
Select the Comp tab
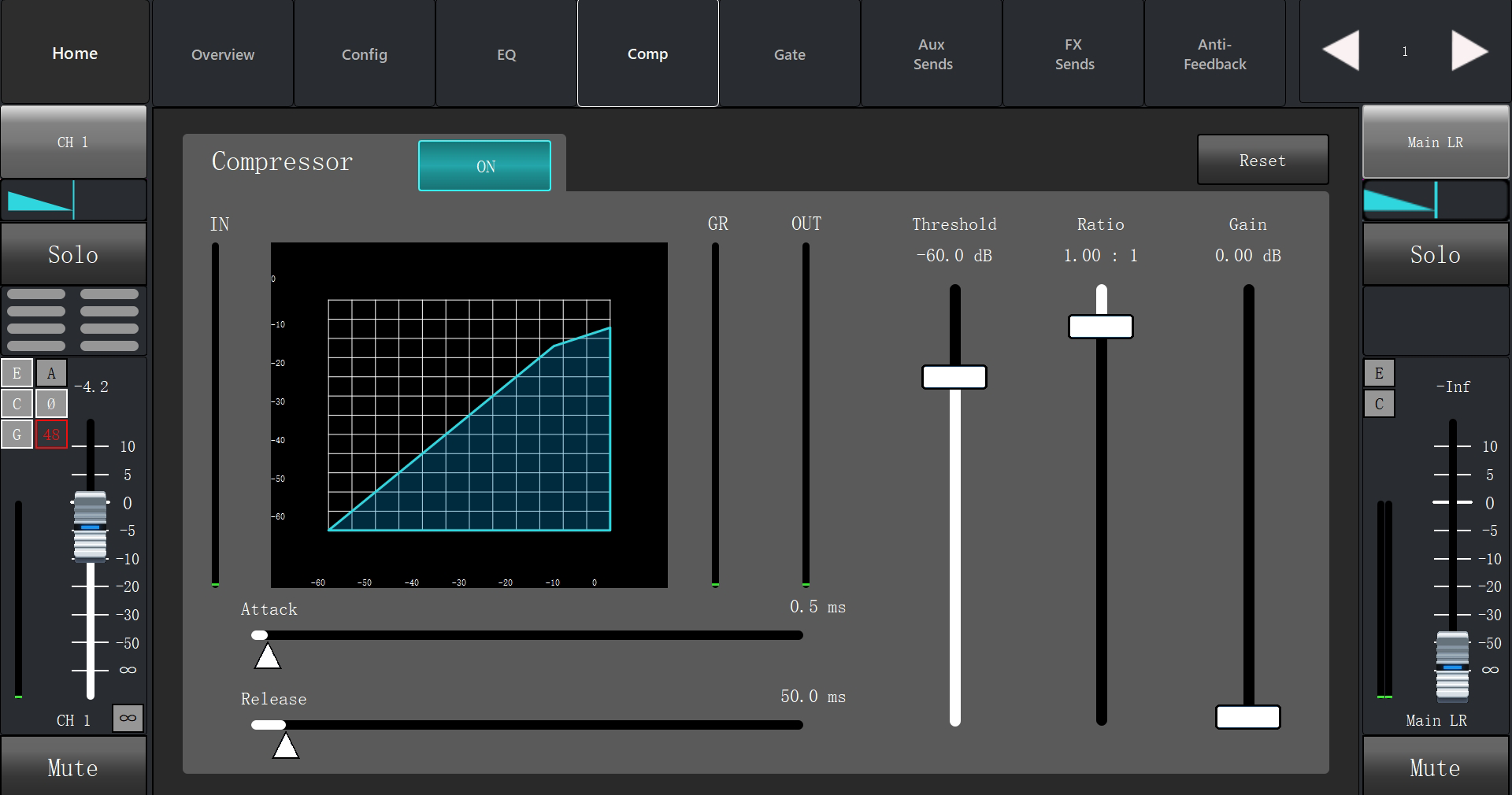[x=648, y=54]
